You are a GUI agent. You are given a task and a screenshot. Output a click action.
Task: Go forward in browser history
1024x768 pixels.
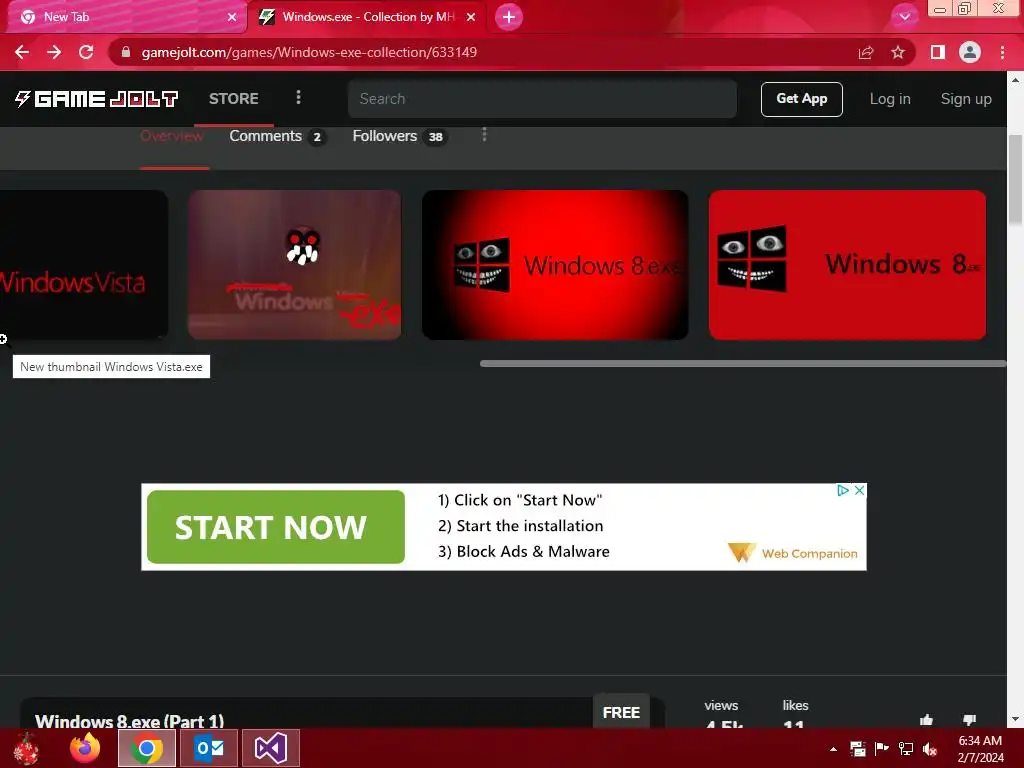[x=54, y=52]
